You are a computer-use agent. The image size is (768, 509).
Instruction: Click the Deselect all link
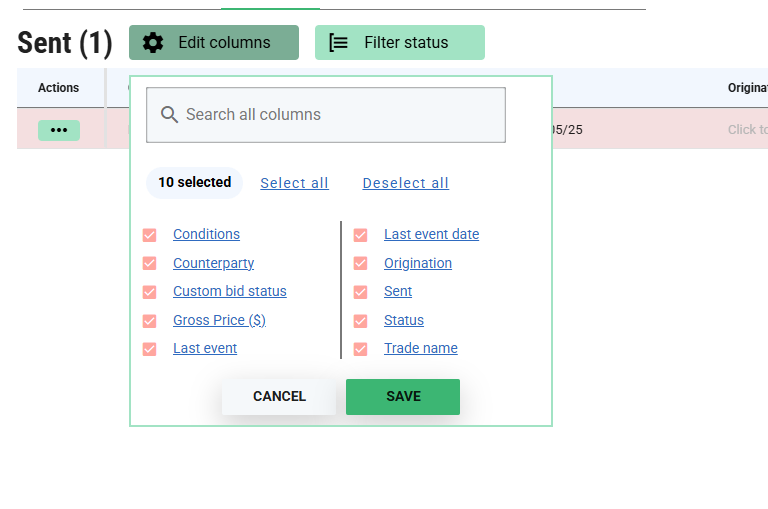point(405,183)
